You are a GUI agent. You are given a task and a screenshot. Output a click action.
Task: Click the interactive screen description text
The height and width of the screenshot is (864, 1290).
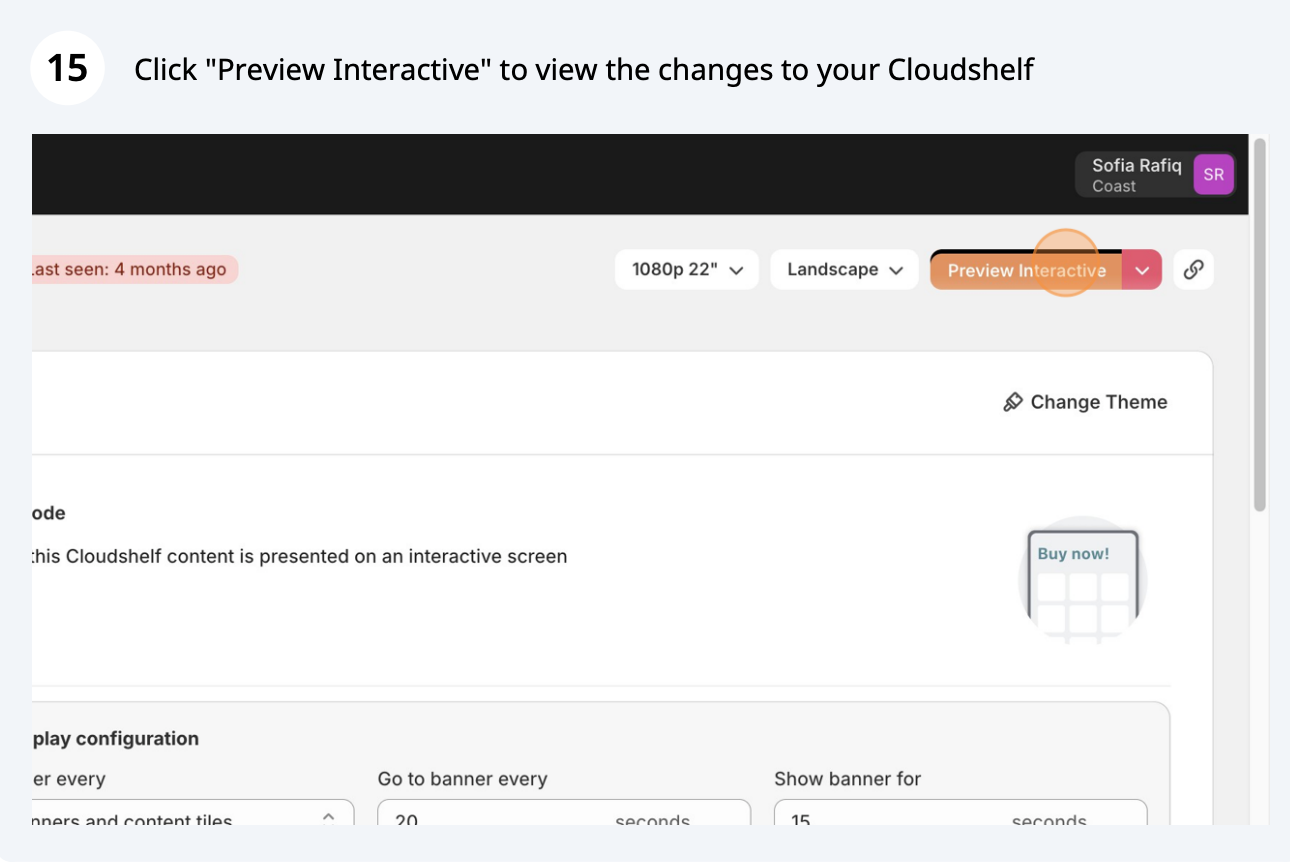[x=299, y=556]
